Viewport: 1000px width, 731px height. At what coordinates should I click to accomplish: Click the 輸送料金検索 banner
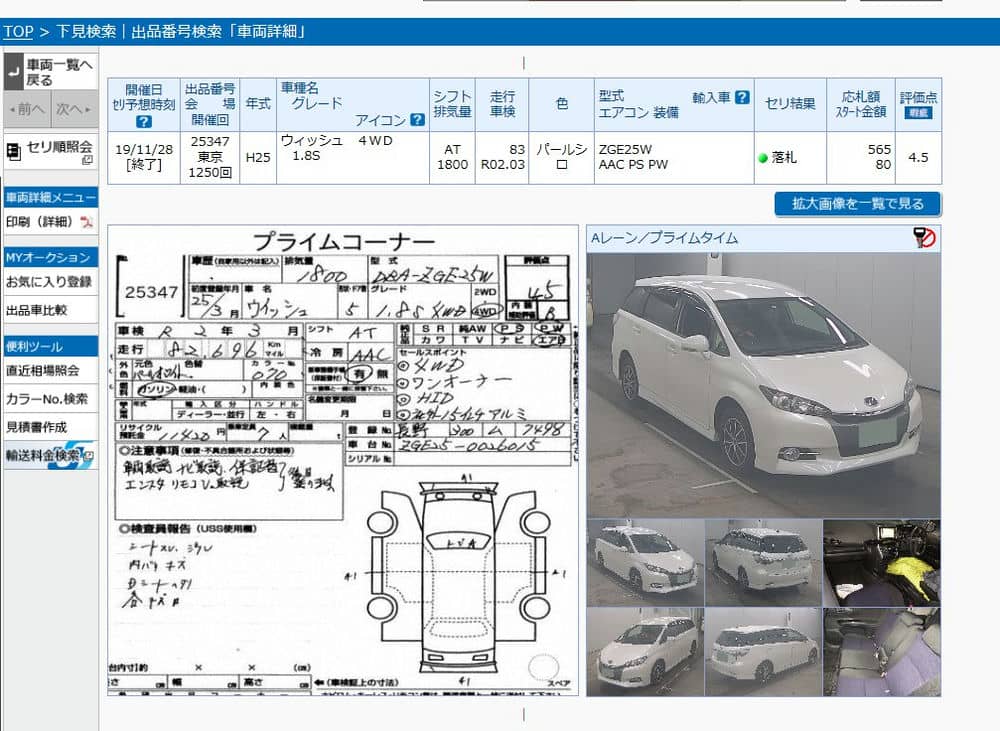[49, 456]
